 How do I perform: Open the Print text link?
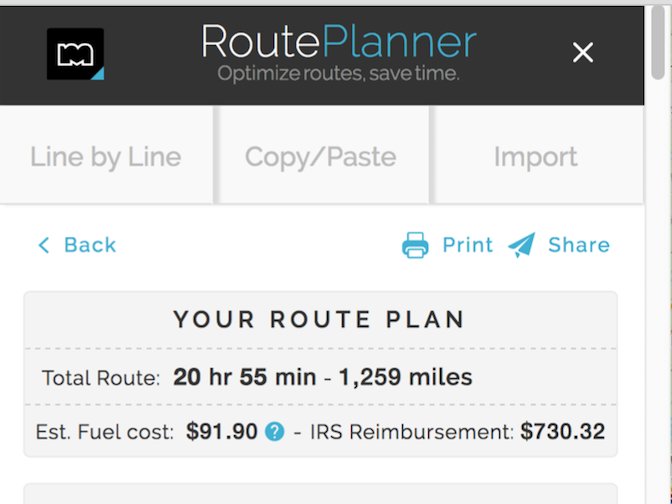468,245
